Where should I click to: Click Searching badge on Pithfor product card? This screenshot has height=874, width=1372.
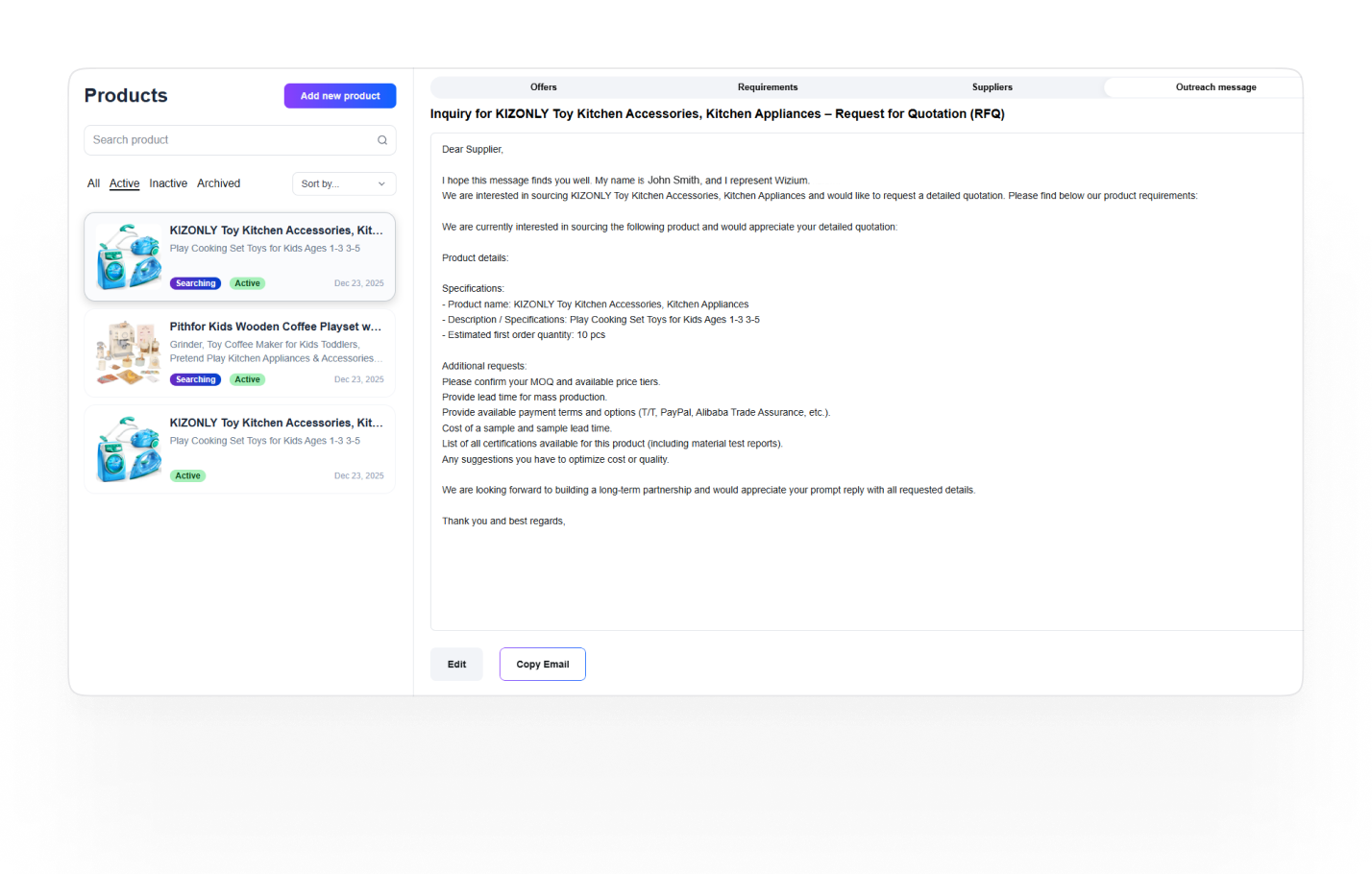pos(196,379)
